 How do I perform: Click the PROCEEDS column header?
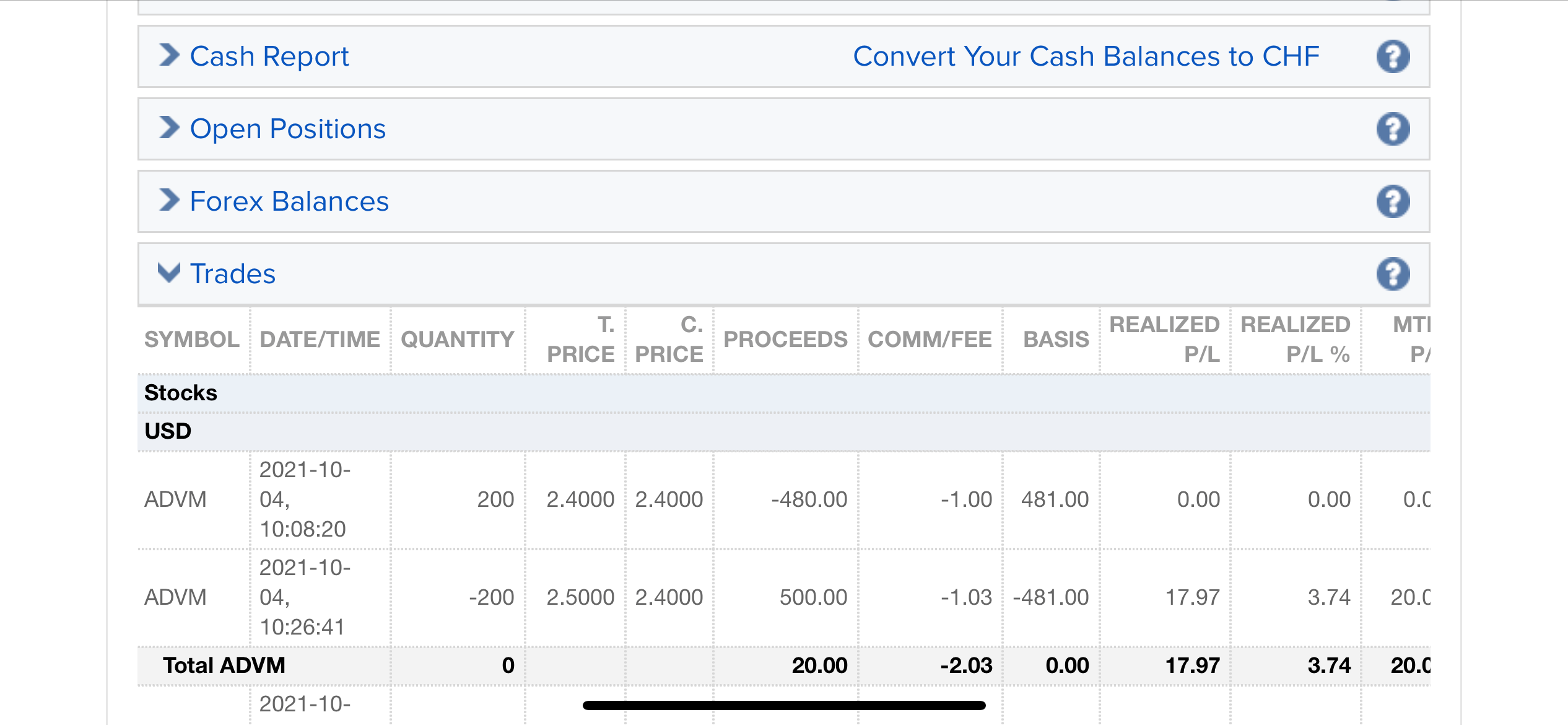[x=785, y=340]
